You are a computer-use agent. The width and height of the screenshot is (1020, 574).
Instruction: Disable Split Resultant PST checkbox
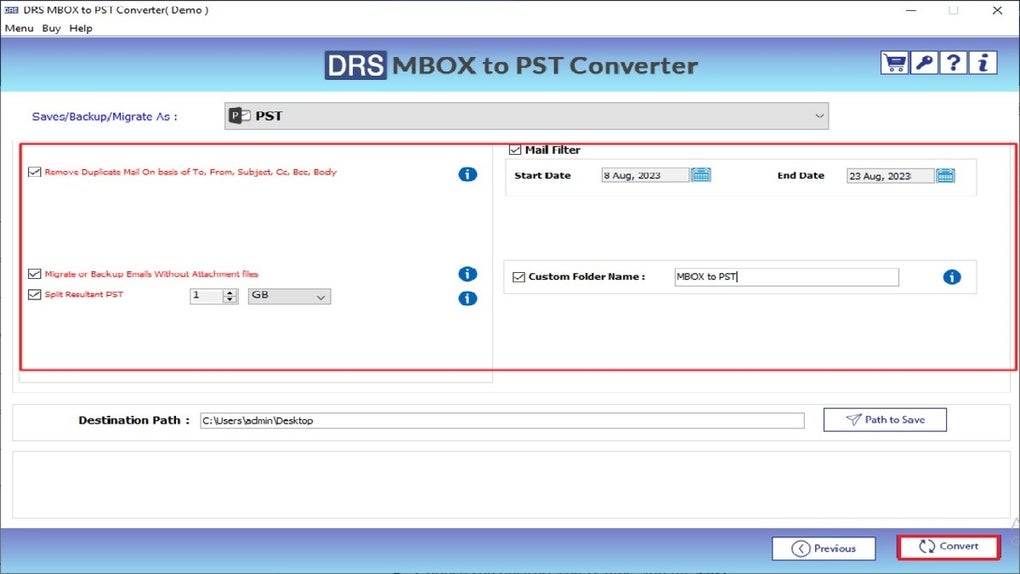pos(34,294)
